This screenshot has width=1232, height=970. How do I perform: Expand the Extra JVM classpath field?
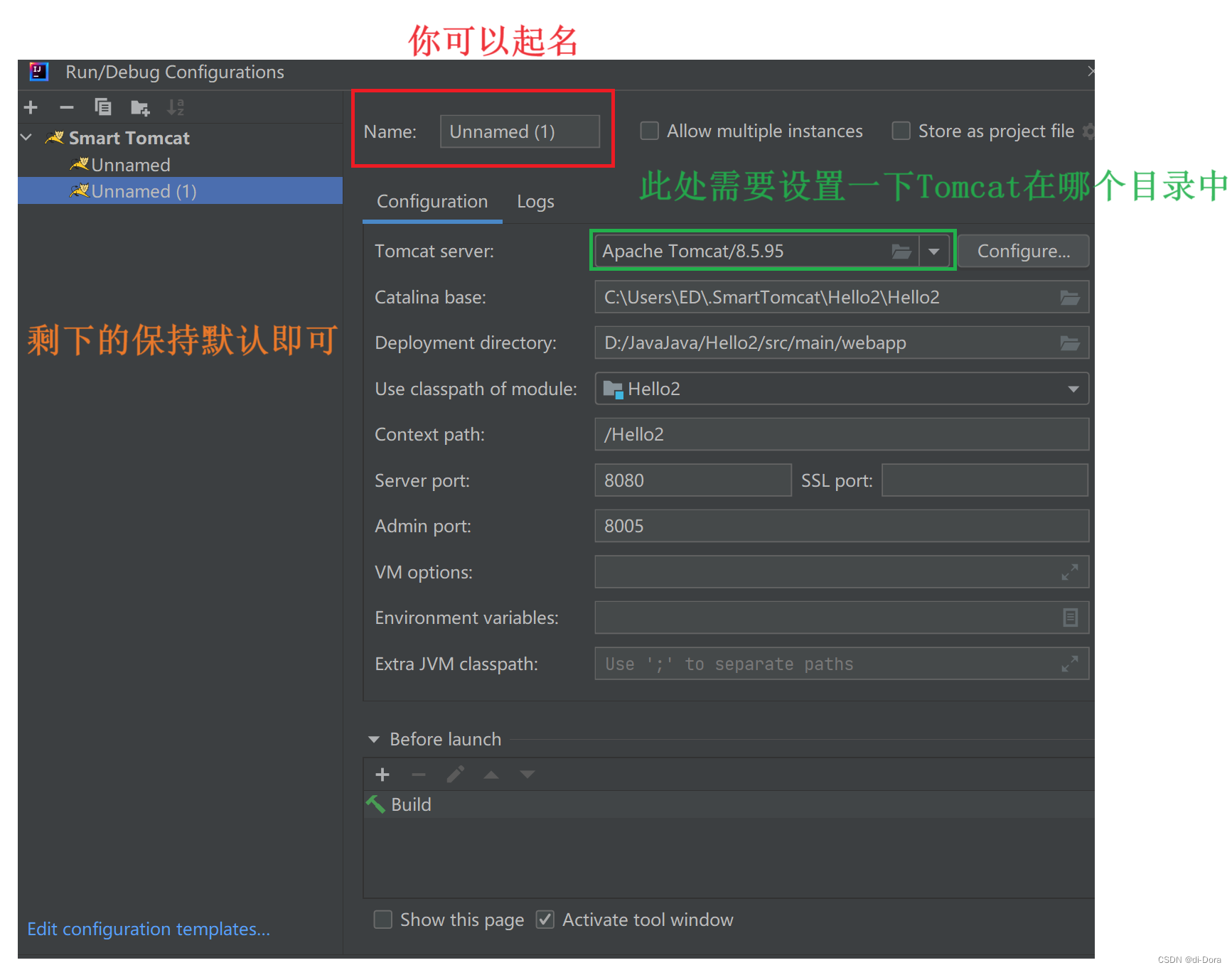1070,664
